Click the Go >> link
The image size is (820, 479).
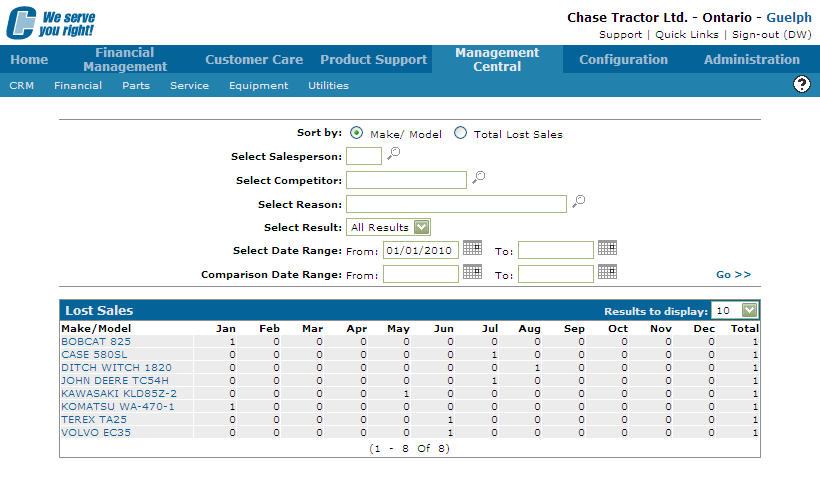click(x=733, y=275)
